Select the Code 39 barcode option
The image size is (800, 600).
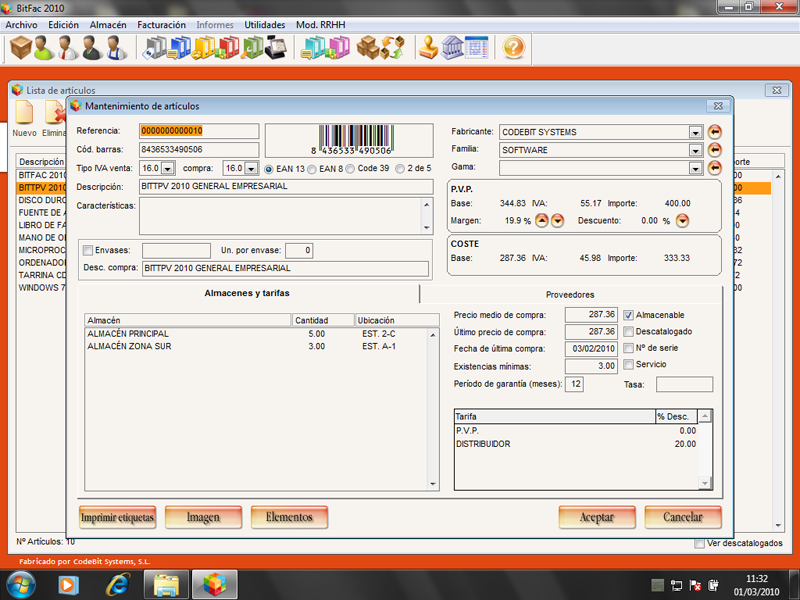point(350,169)
